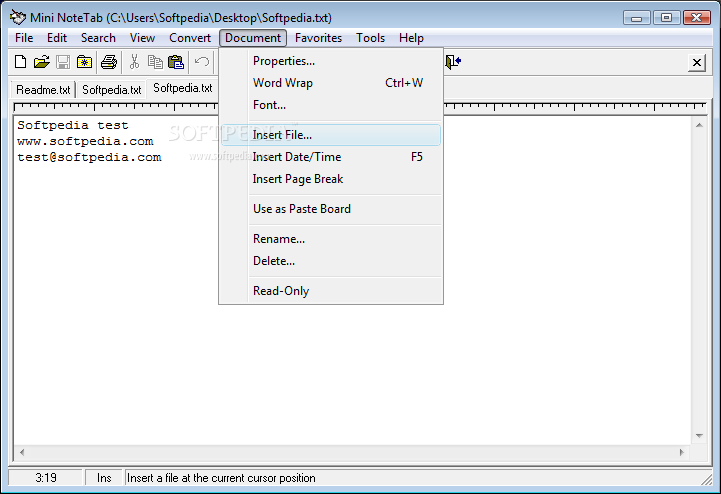Collapse the open Document menu header
Screen dimensions: 721x494
(253, 38)
